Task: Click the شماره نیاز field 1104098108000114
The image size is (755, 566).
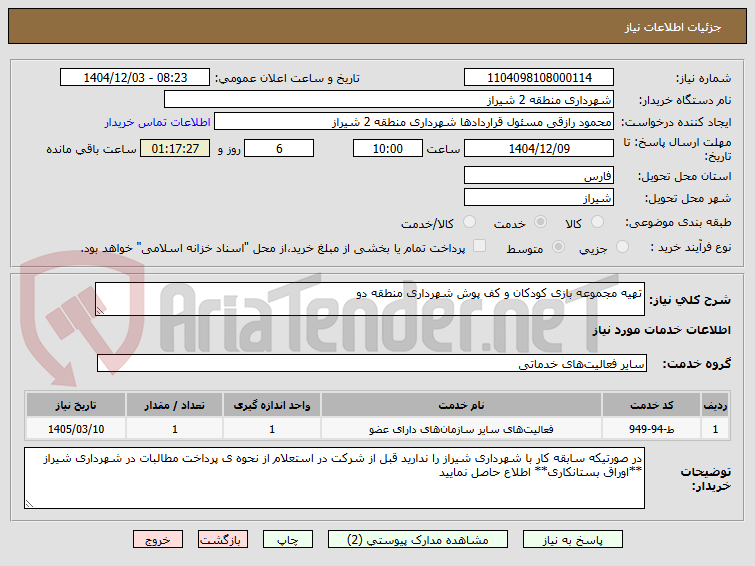Action: 539,77
